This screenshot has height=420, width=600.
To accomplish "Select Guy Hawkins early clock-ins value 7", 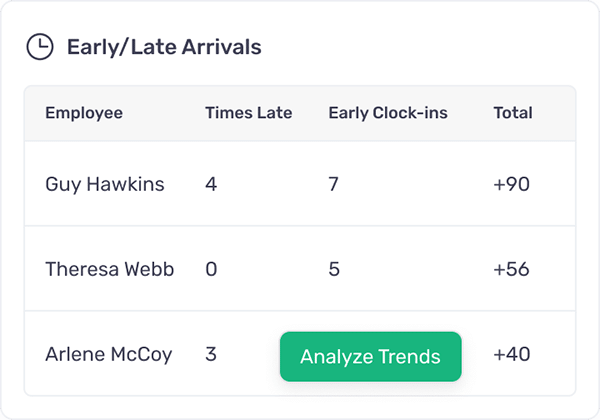I will click(x=333, y=184).
